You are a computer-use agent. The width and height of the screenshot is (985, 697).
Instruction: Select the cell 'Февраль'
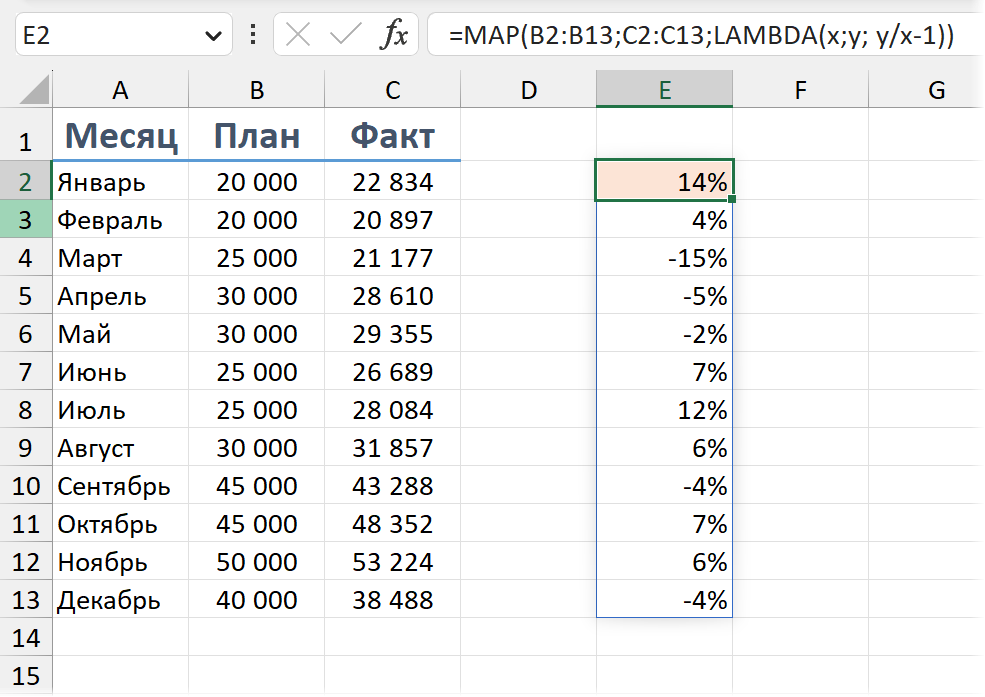click(121, 220)
